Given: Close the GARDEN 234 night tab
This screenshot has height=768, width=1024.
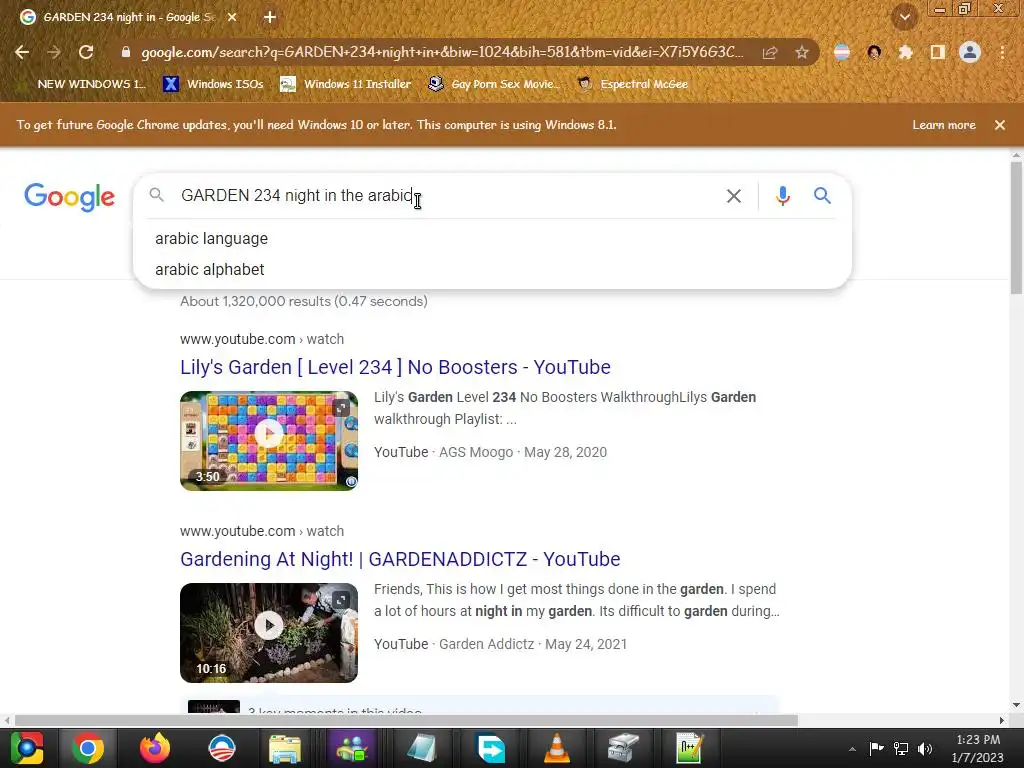Looking at the screenshot, I should click(232, 18).
